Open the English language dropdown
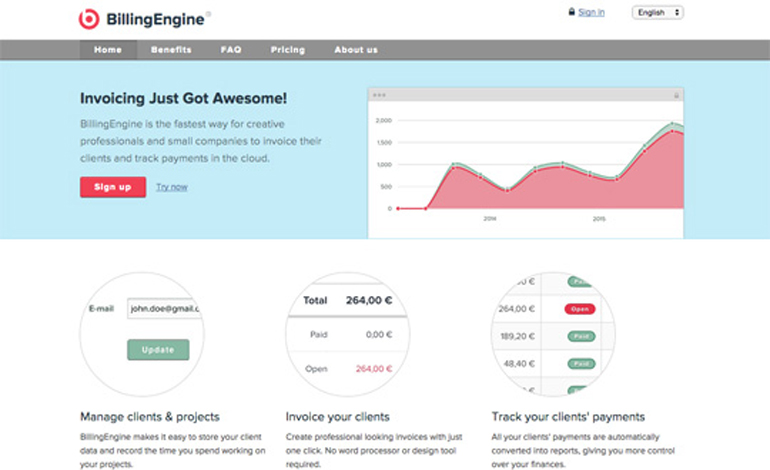Screen dimensions: 770x470 point(658,12)
